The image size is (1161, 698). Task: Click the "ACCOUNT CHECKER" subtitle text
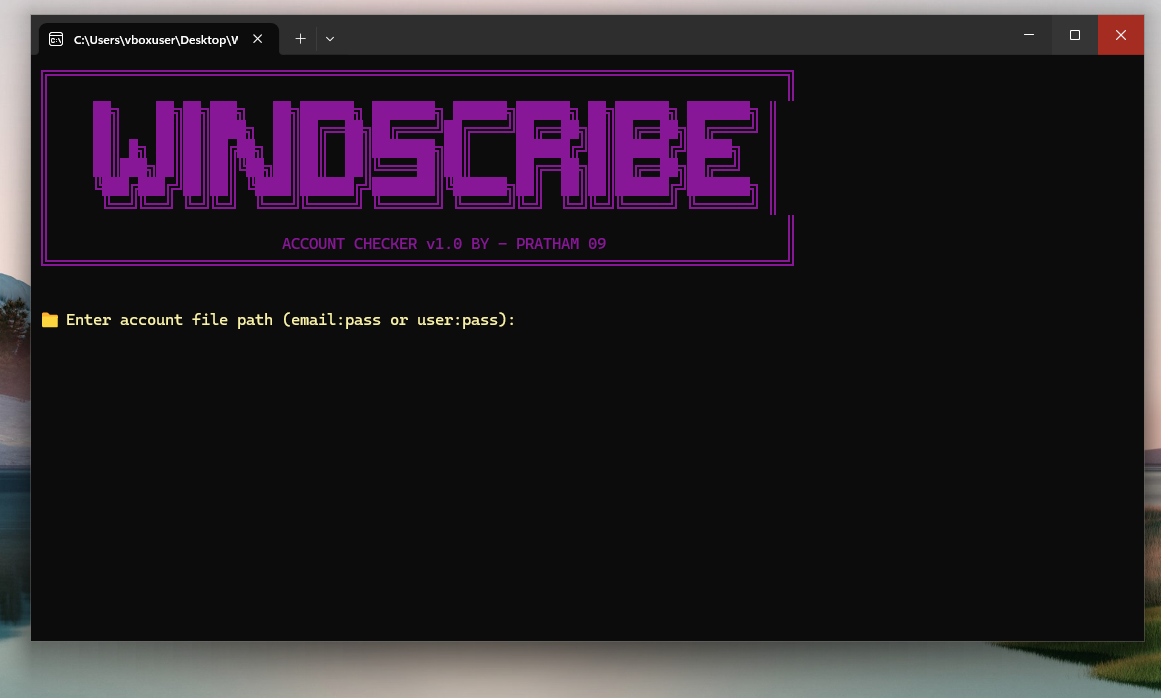[349, 244]
